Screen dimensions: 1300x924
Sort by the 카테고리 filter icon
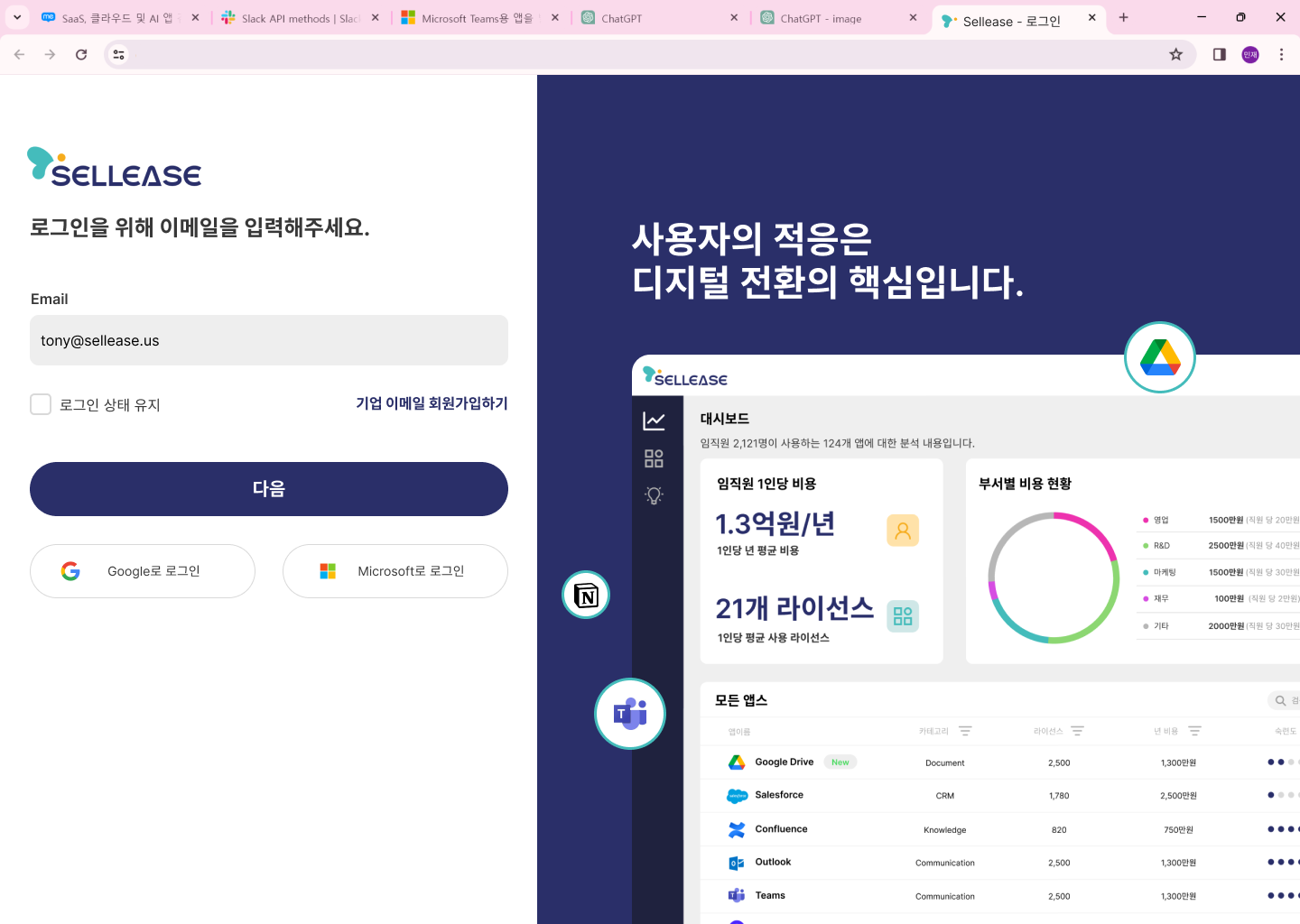[965, 731]
